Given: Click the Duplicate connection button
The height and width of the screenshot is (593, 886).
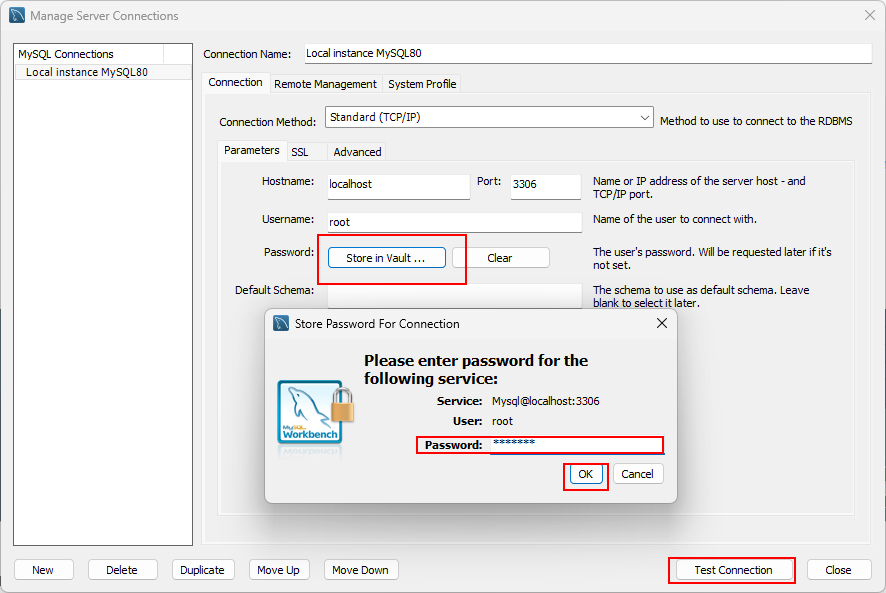Looking at the screenshot, I should (x=202, y=570).
